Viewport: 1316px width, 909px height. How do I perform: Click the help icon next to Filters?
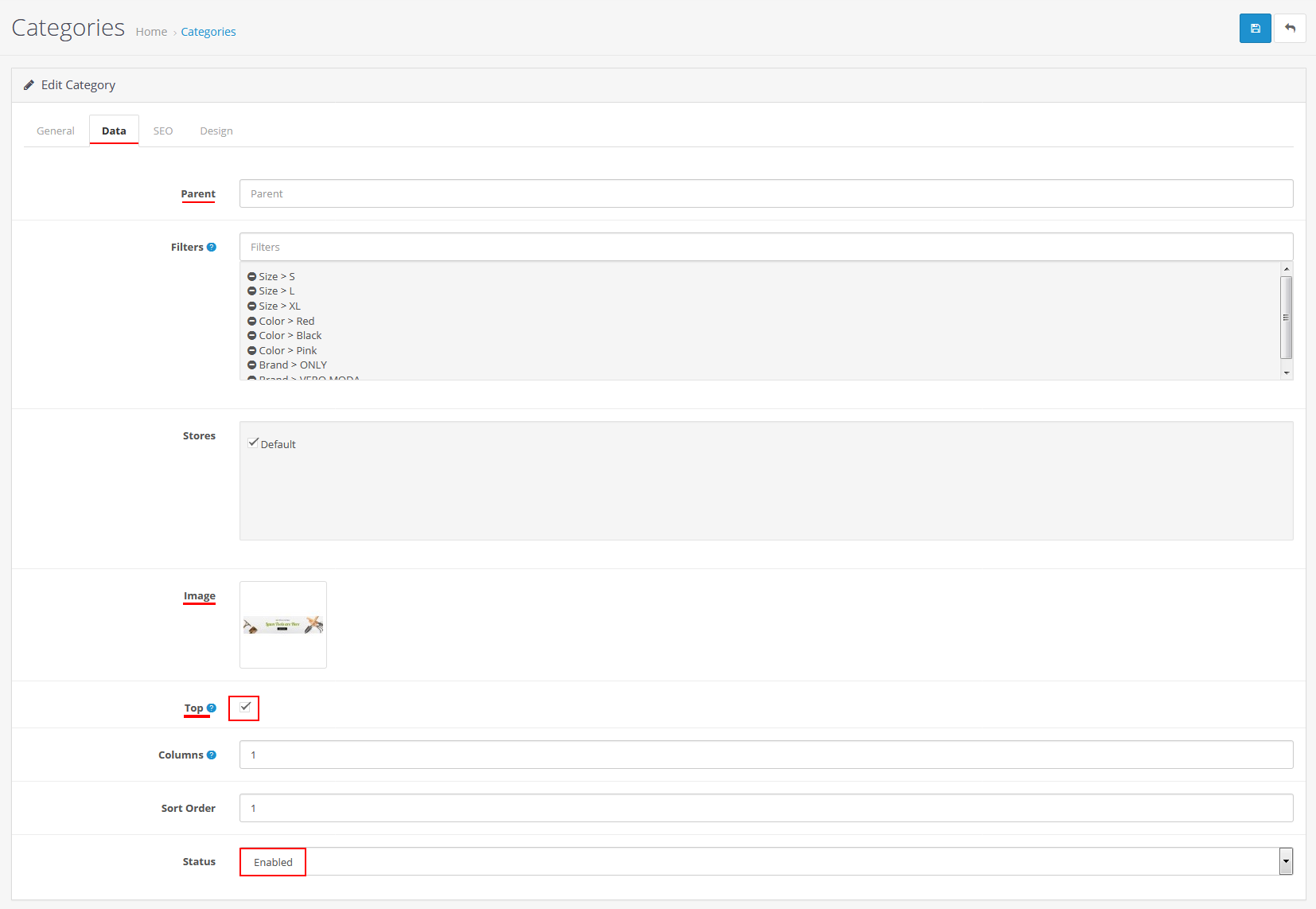[x=212, y=247]
